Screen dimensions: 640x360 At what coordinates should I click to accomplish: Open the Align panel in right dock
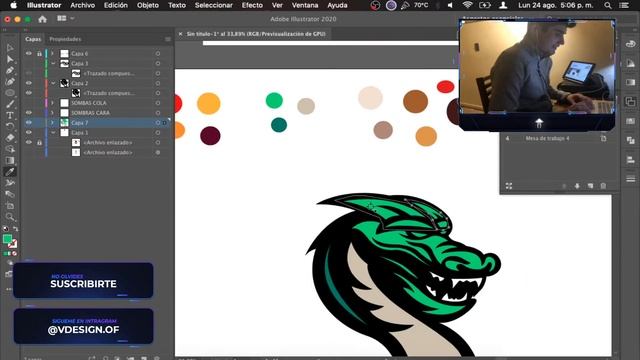click(x=631, y=160)
